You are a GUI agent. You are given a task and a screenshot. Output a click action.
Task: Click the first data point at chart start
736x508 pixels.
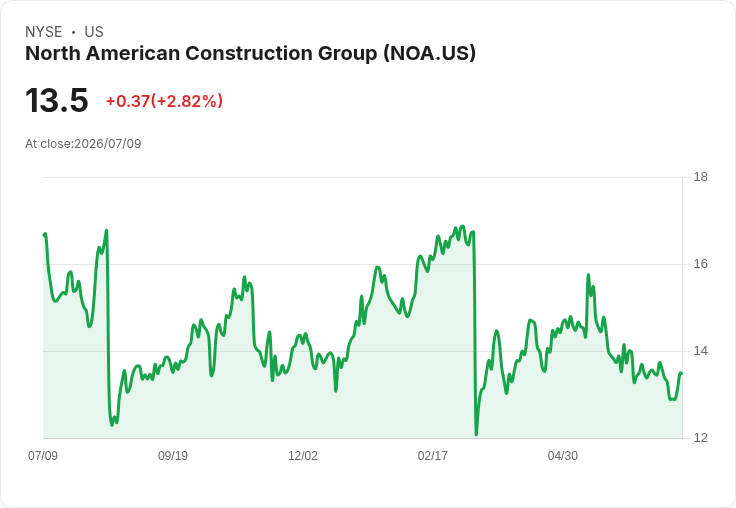coord(44,234)
